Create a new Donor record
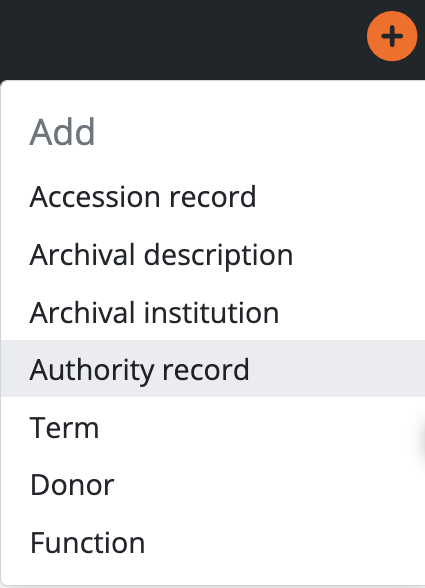Screen dimensions: 425x588 click(x=213, y=484)
